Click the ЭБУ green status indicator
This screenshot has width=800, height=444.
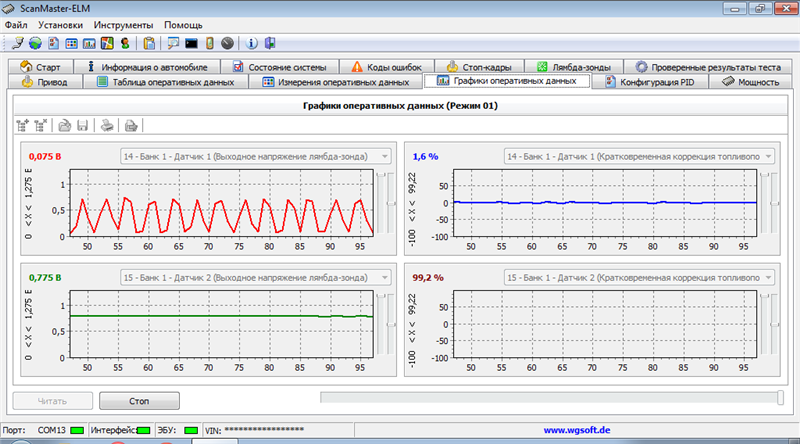click(x=191, y=430)
